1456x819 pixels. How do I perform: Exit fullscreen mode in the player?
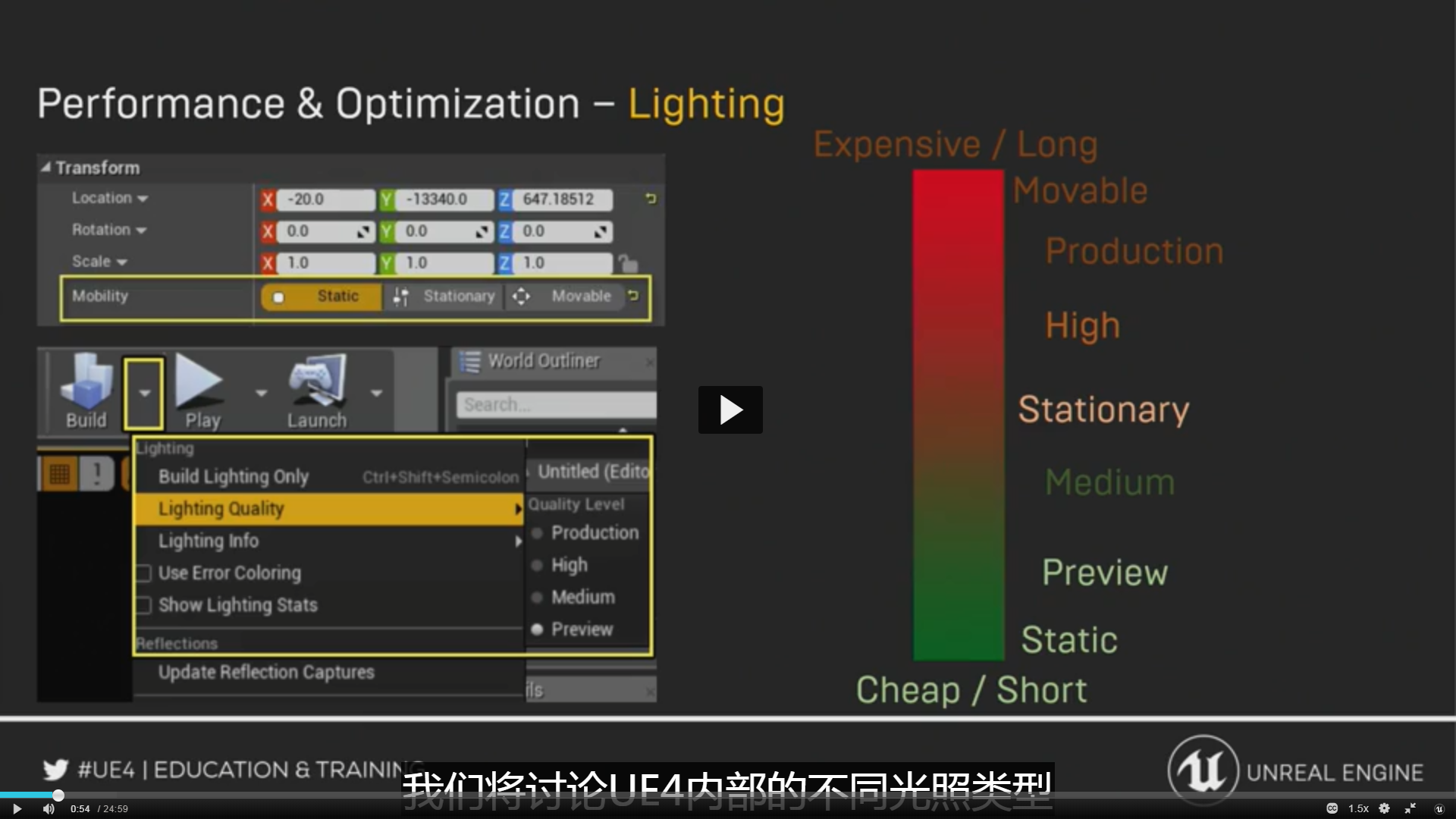pyautogui.click(x=1410, y=808)
